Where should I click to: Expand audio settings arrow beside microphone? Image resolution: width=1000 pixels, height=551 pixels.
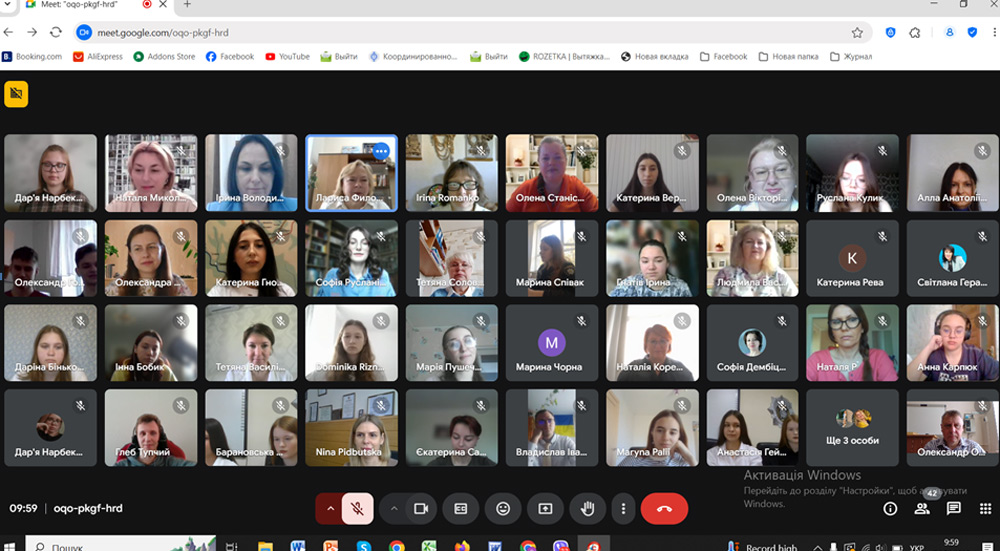329,508
